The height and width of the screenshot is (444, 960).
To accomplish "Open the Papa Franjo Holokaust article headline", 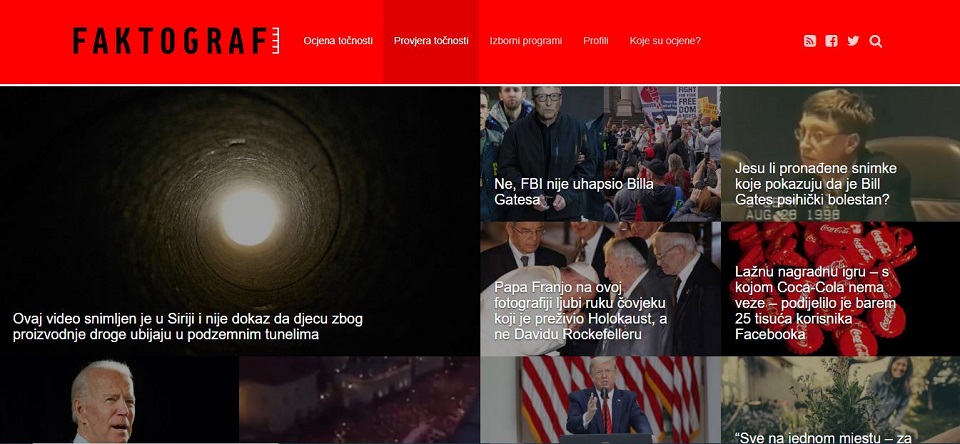I will (x=580, y=310).
